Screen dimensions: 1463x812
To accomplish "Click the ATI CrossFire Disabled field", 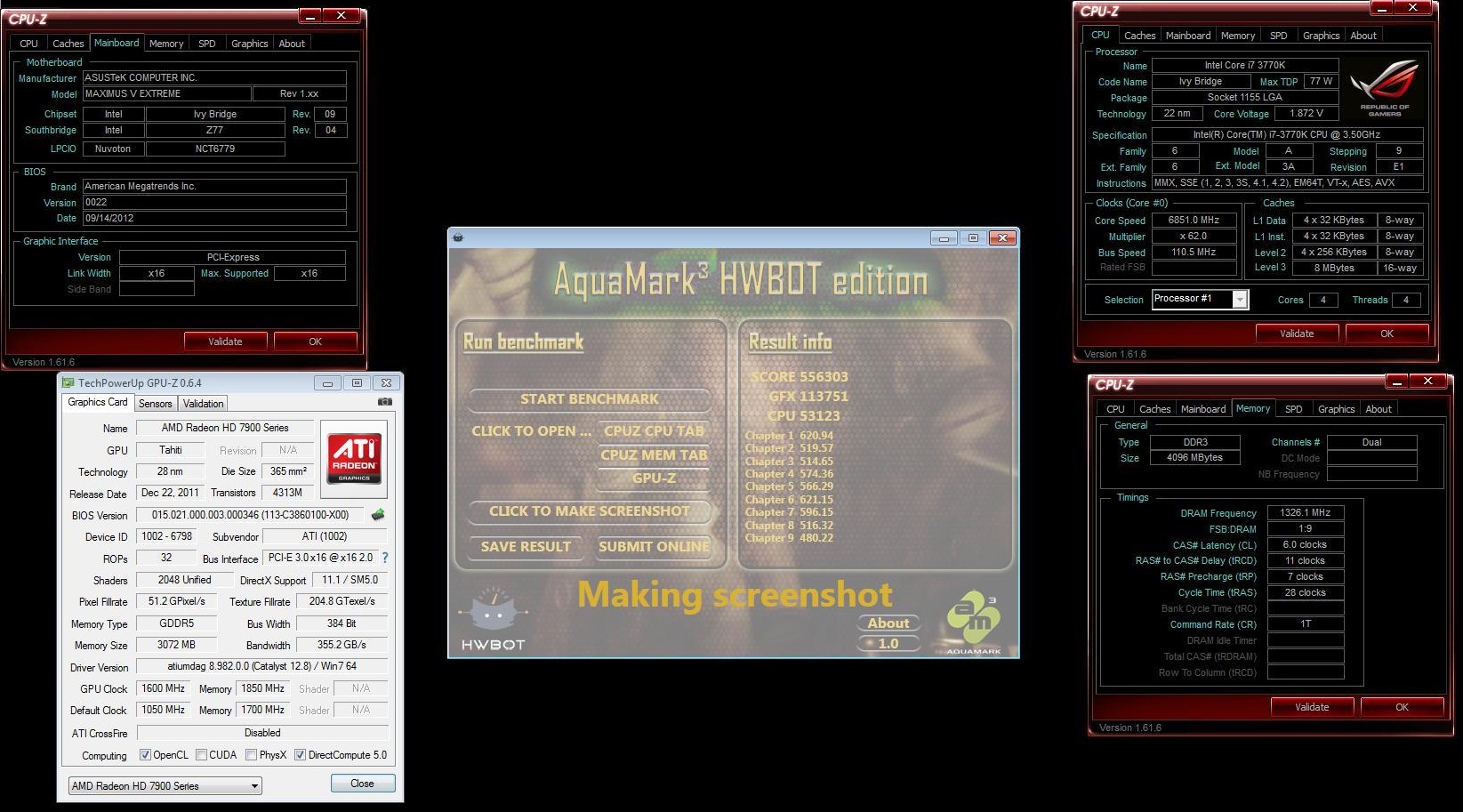I will tap(262, 733).
